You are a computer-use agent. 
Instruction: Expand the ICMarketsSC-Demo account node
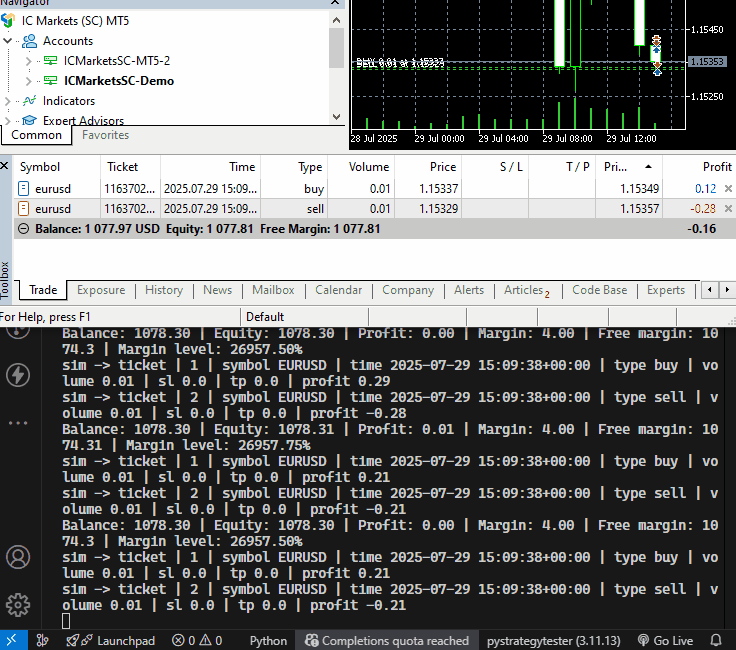pyautogui.click(x=28, y=81)
